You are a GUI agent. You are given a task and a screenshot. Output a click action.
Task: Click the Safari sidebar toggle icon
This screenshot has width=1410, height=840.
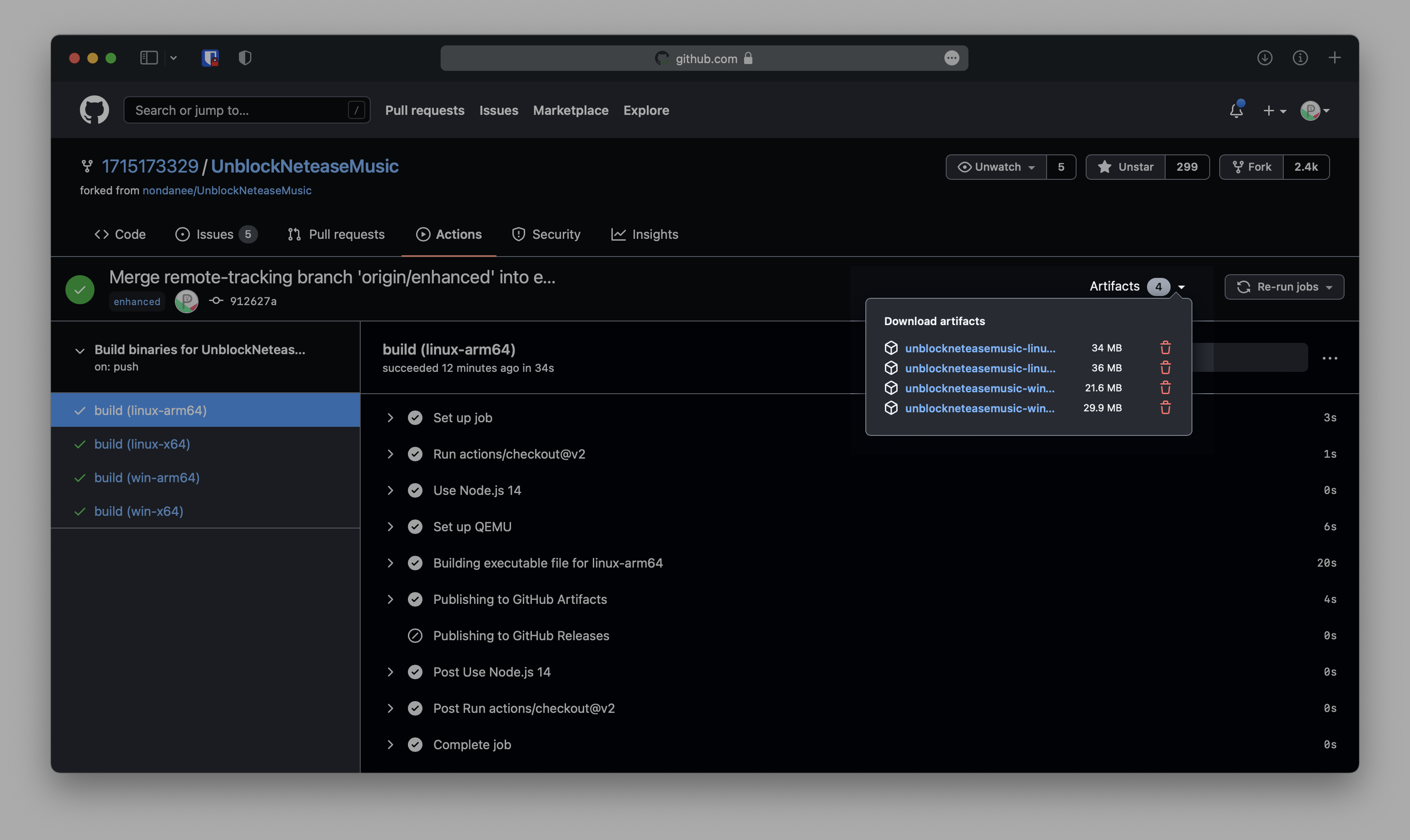(149, 58)
